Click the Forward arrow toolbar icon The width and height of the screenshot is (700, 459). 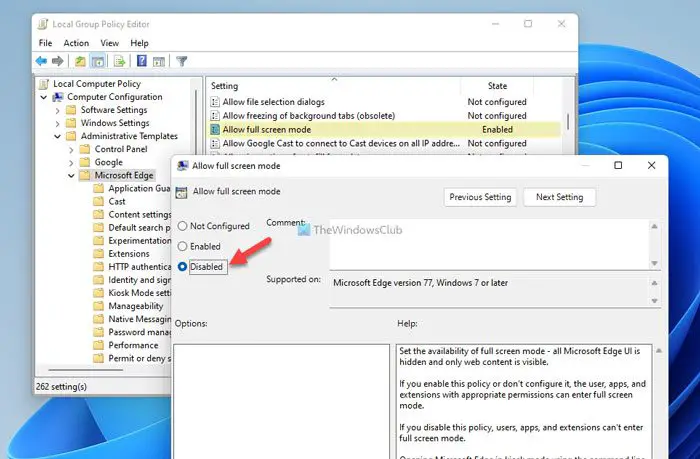point(58,61)
